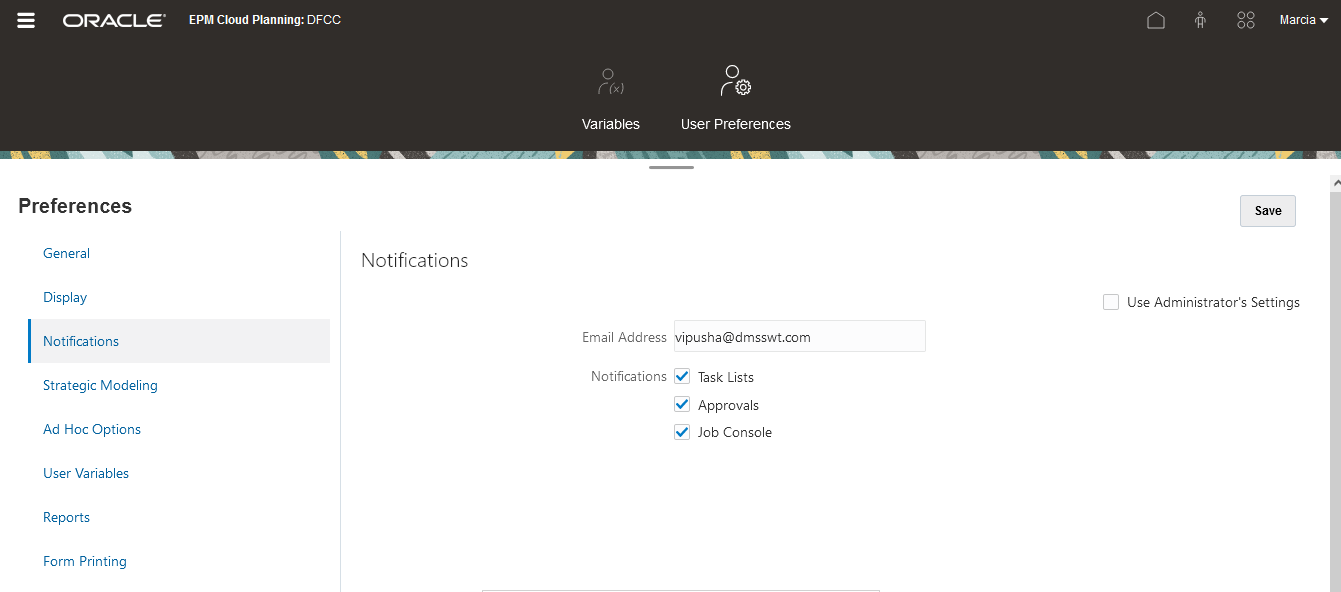Screen dimensions: 1341x592
Task: Click the Email Address field
Action: (x=800, y=337)
